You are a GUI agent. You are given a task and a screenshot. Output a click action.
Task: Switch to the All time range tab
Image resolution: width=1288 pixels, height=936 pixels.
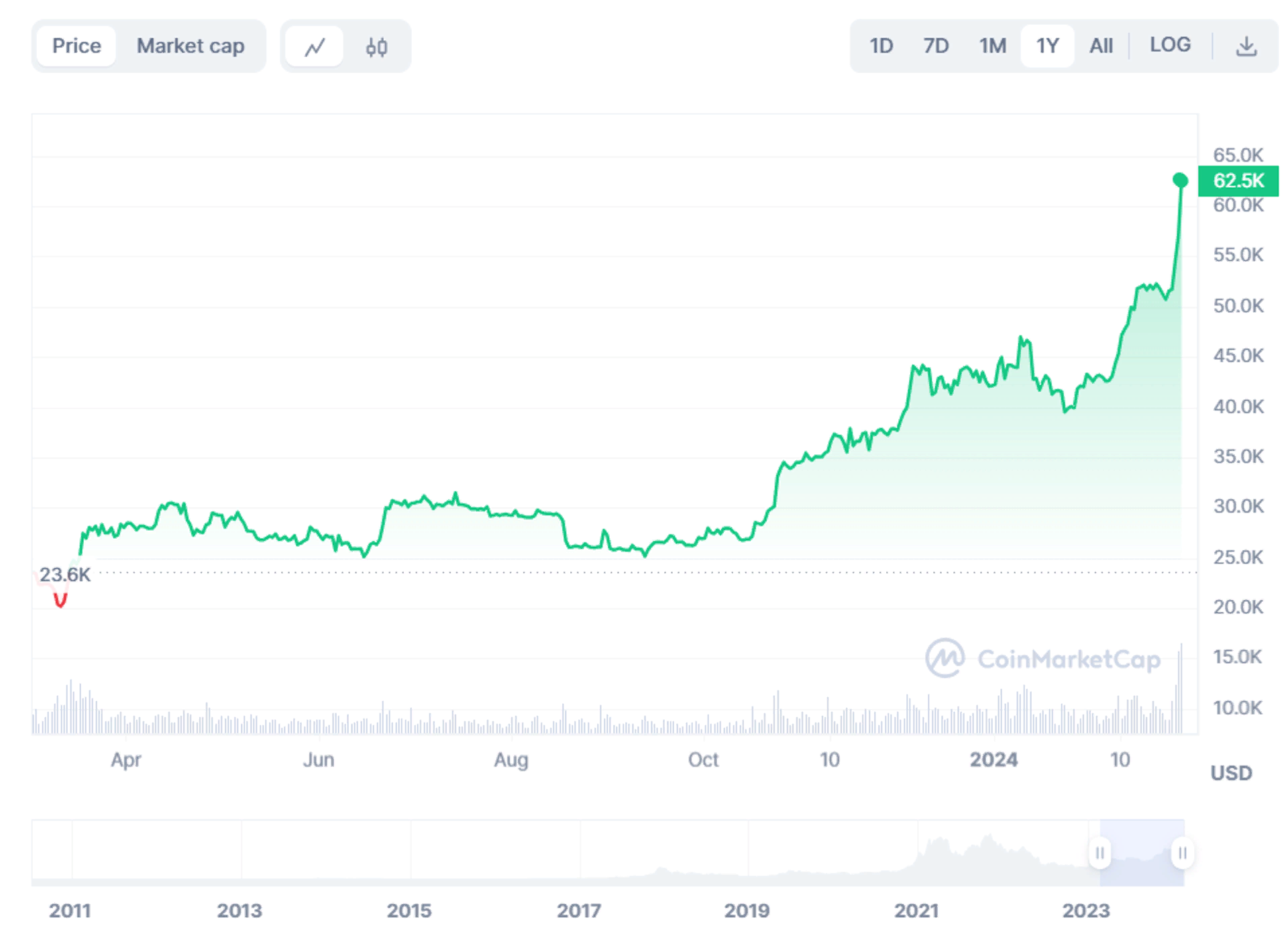coord(1100,45)
